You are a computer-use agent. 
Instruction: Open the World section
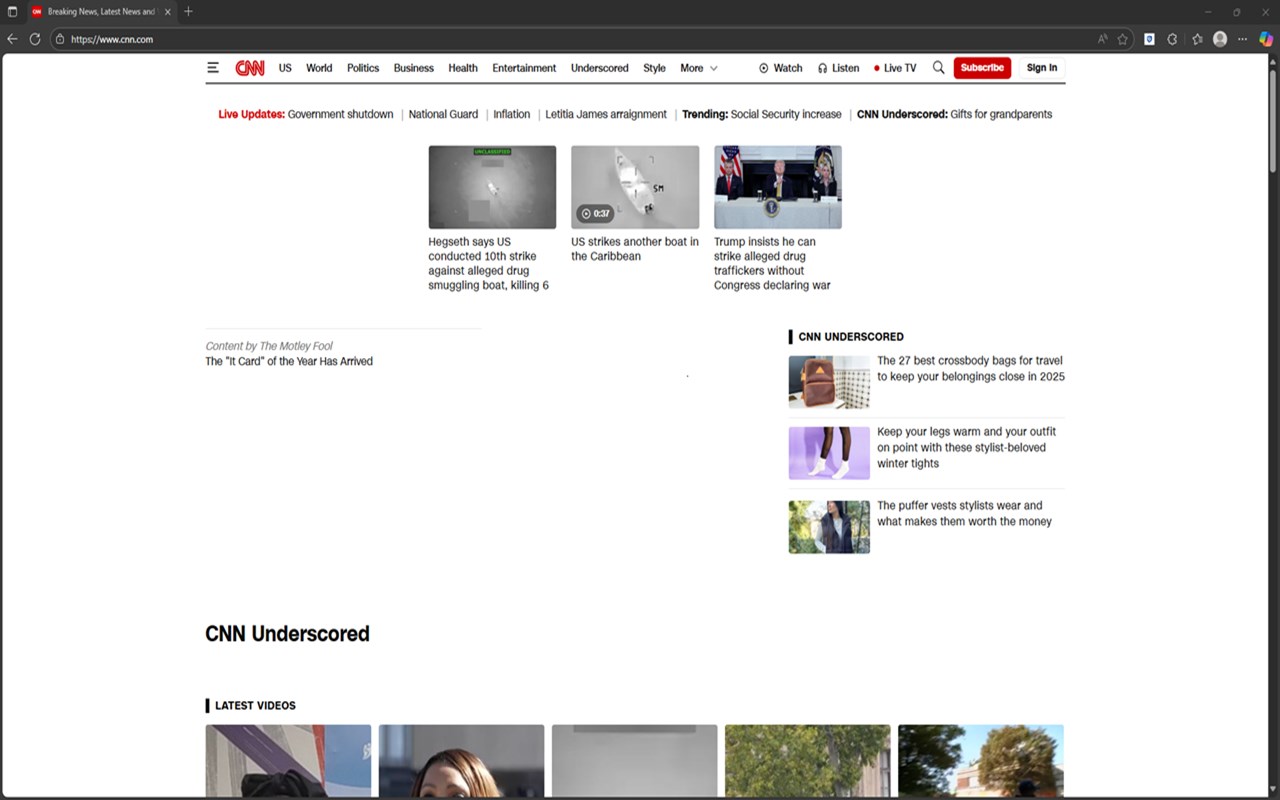tap(319, 68)
